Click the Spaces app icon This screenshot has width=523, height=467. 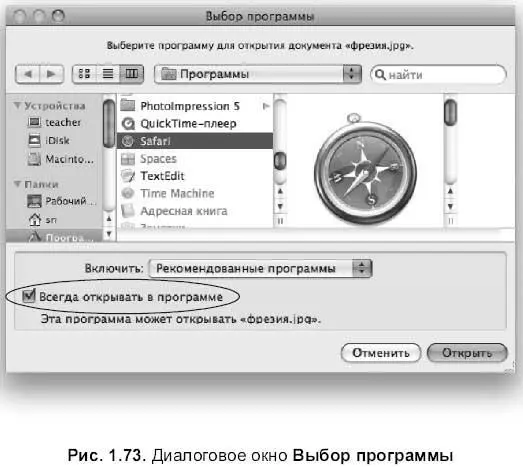click(x=128, y=159)
